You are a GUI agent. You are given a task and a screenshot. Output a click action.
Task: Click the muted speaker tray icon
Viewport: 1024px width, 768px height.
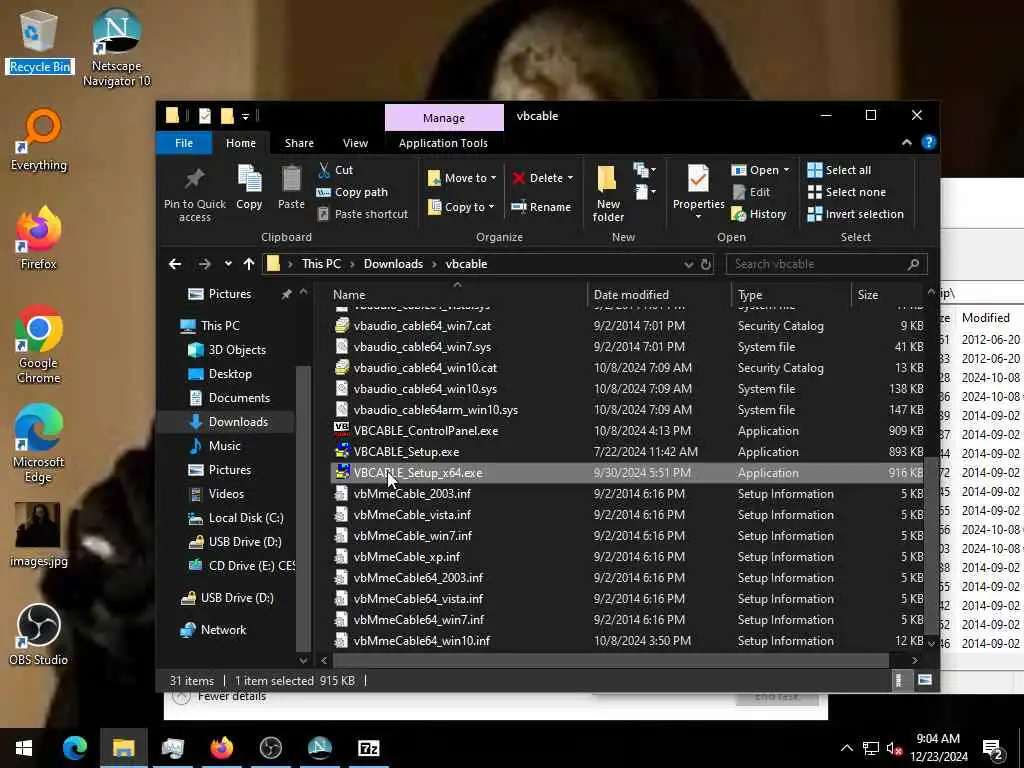895,748
